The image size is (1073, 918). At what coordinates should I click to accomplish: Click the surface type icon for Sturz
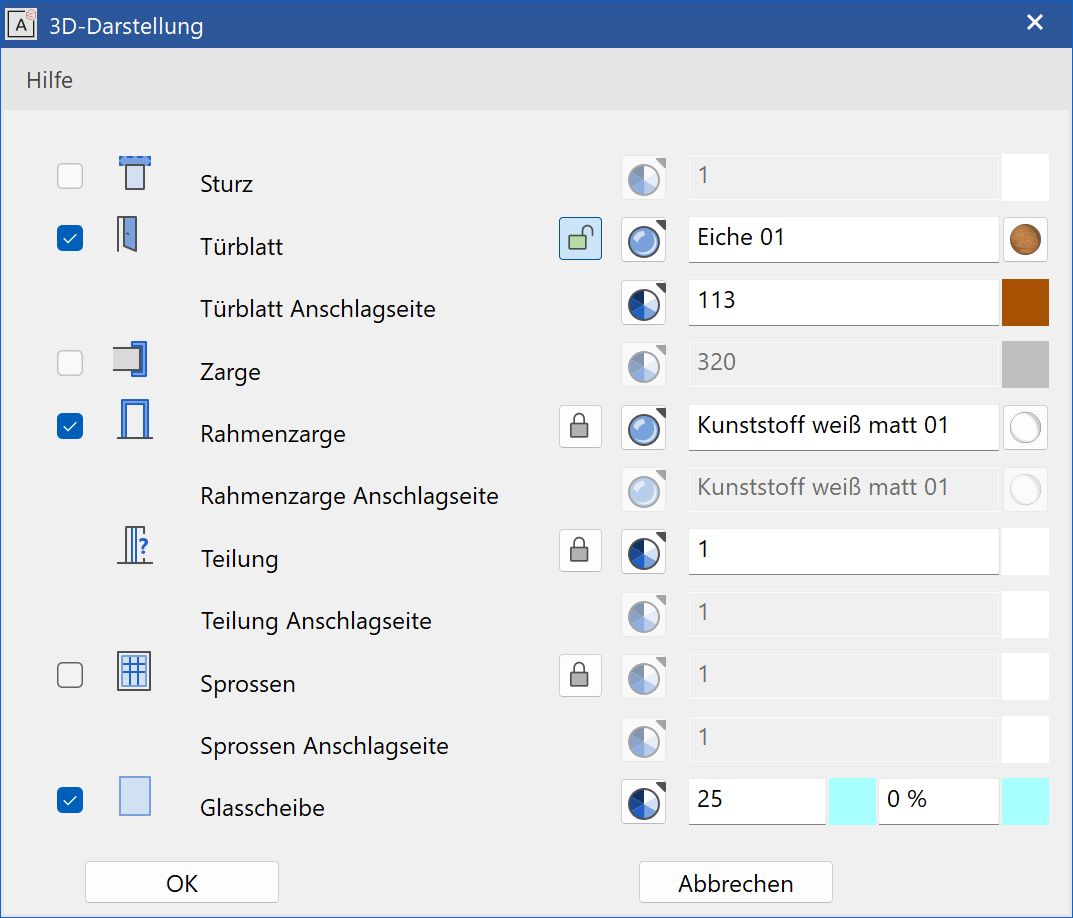pos(644,178)
